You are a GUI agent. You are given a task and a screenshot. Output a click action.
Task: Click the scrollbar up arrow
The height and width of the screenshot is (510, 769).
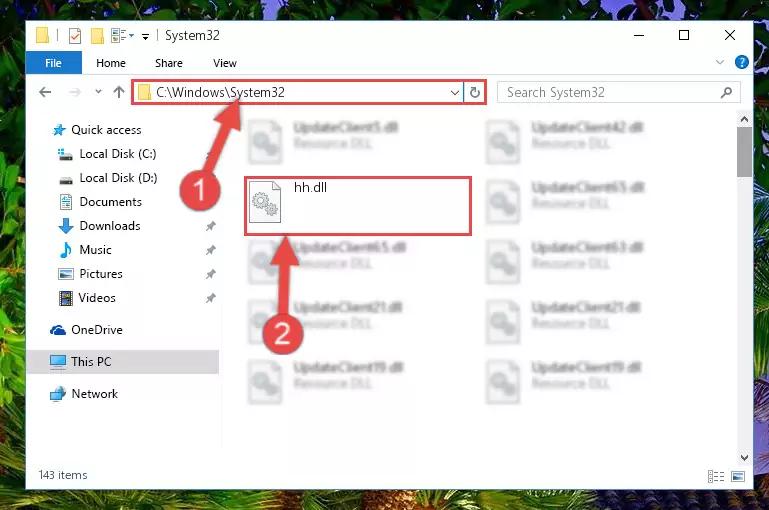point(744,119)
